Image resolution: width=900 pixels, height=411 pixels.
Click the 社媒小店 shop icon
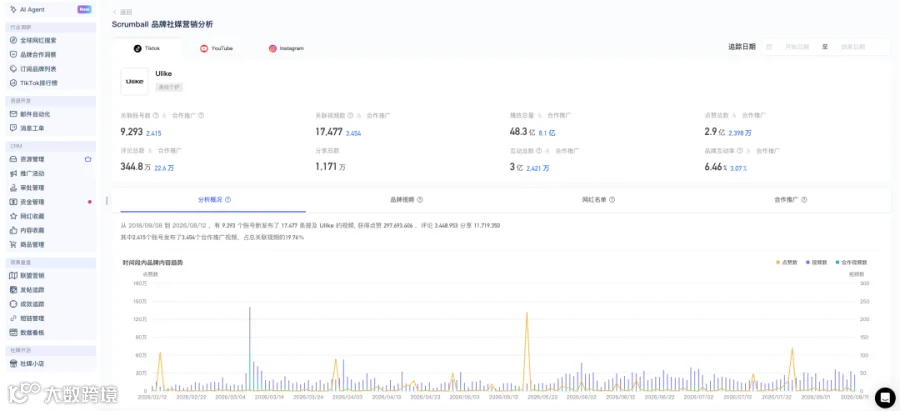(14, 363)
